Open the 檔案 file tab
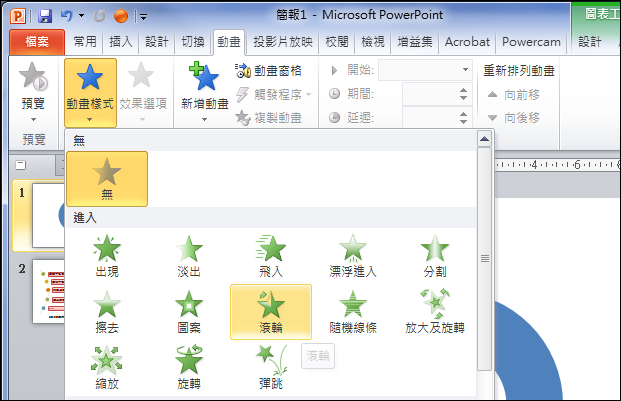This screenshot has height=401, width=621. click(37, 42)
